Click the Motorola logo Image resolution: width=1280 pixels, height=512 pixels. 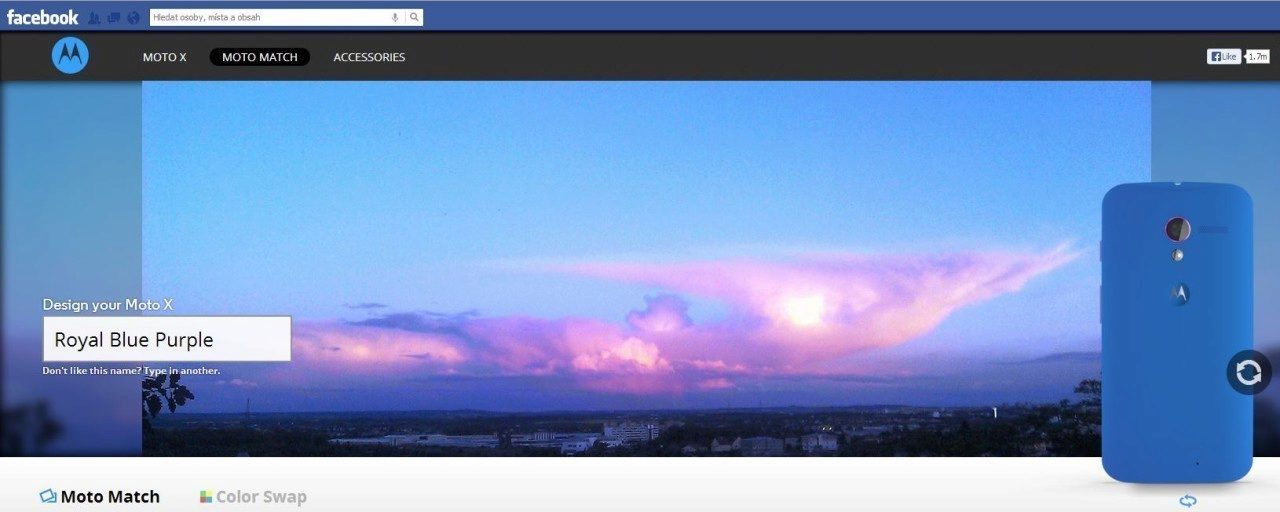70,55
